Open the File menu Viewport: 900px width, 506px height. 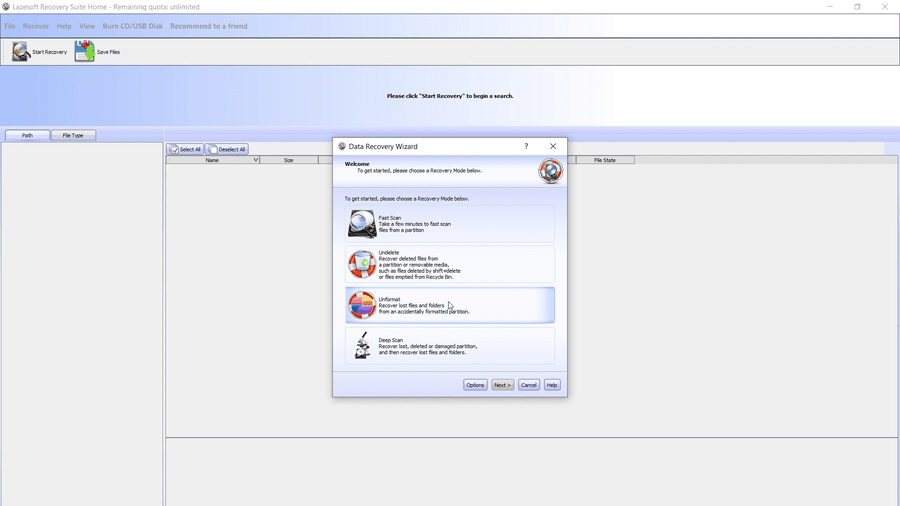(10, 26)
